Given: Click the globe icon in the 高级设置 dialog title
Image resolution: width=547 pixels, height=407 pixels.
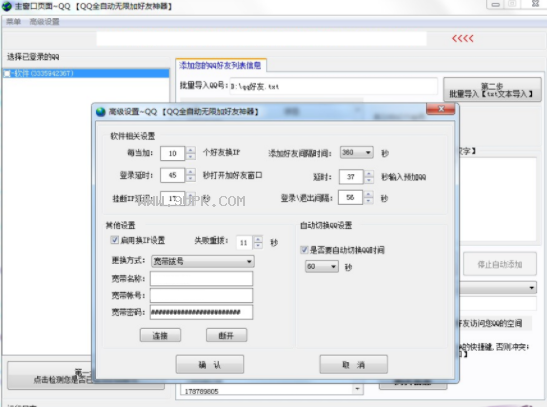Looking at the screenshot, I should pos(100,112).
